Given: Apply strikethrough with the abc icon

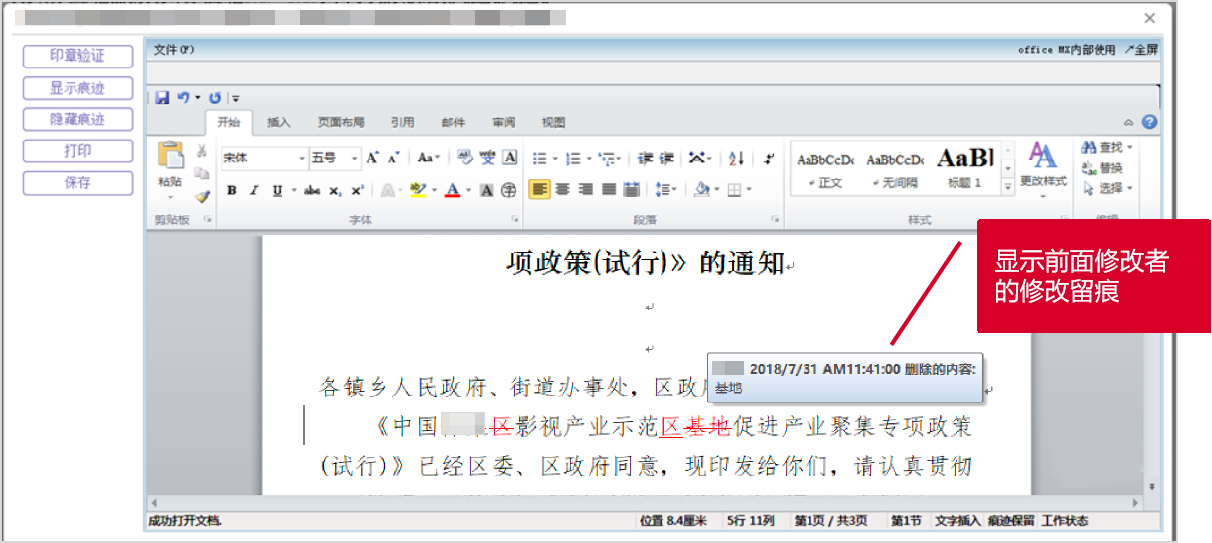Looking at the screenshot, I should click(312, 190).
